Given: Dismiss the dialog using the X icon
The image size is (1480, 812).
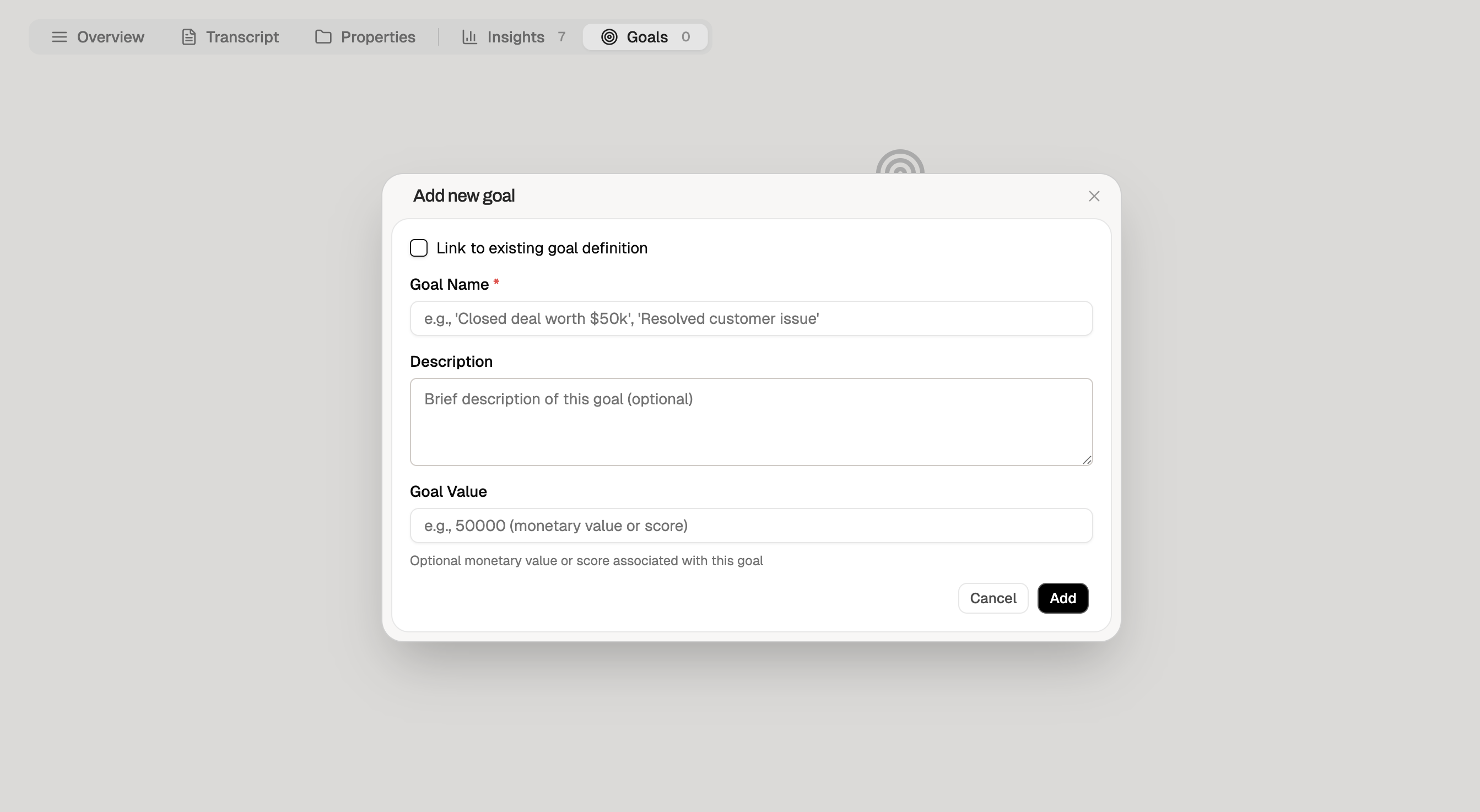Looking at the screenshot, I should [x=1094, y=196].
